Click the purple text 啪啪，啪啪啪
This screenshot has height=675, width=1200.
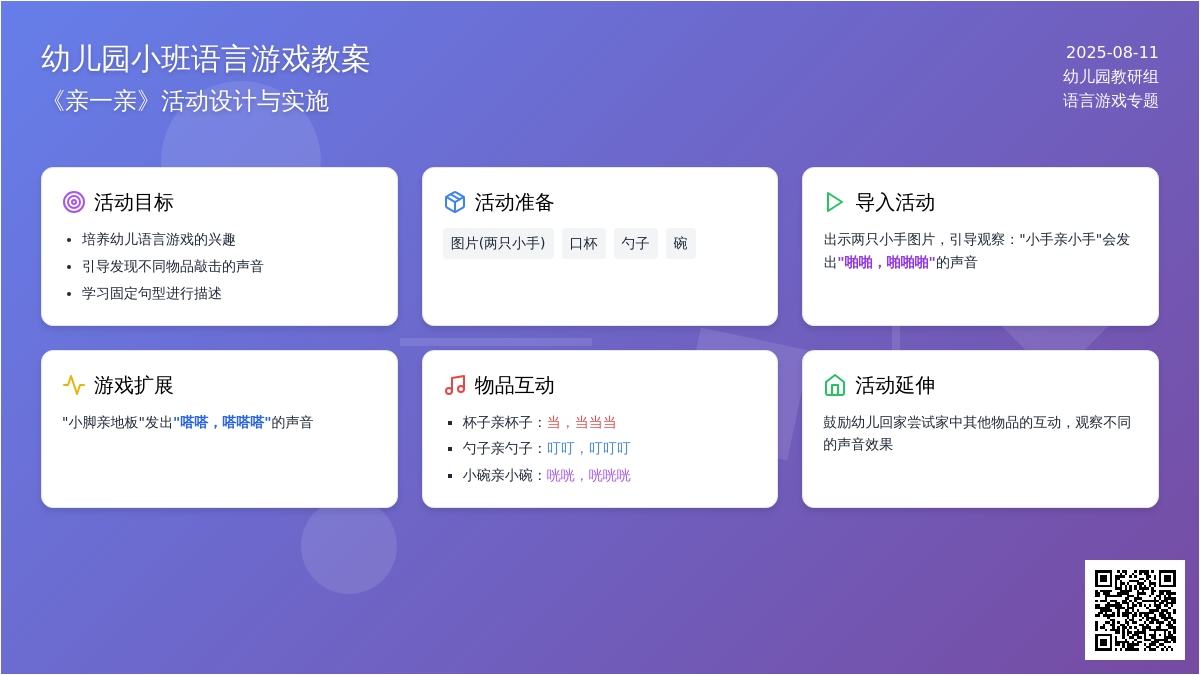887,262
